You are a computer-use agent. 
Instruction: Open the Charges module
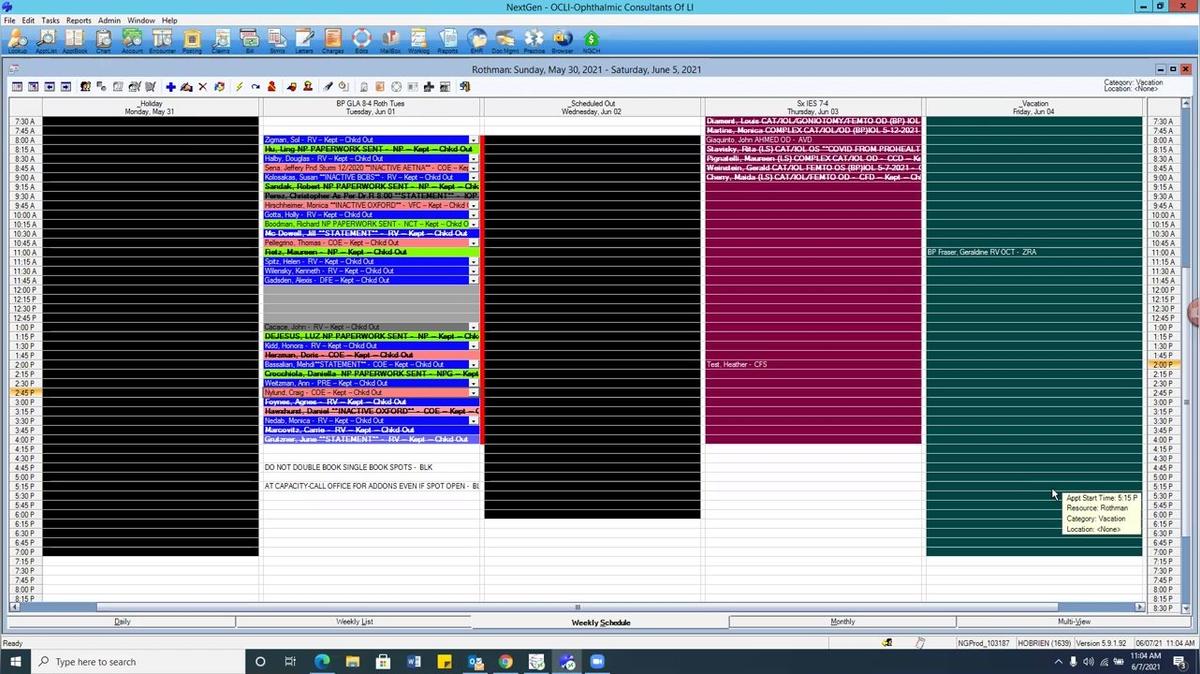tap(331, 40)
